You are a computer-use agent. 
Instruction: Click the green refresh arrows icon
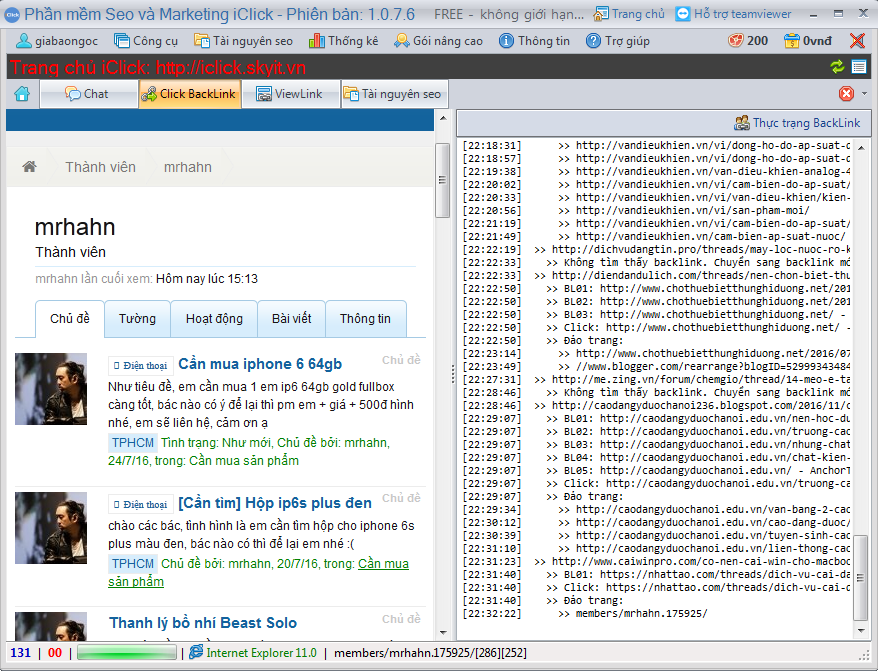pyautogui.click(x=837, y=67)
